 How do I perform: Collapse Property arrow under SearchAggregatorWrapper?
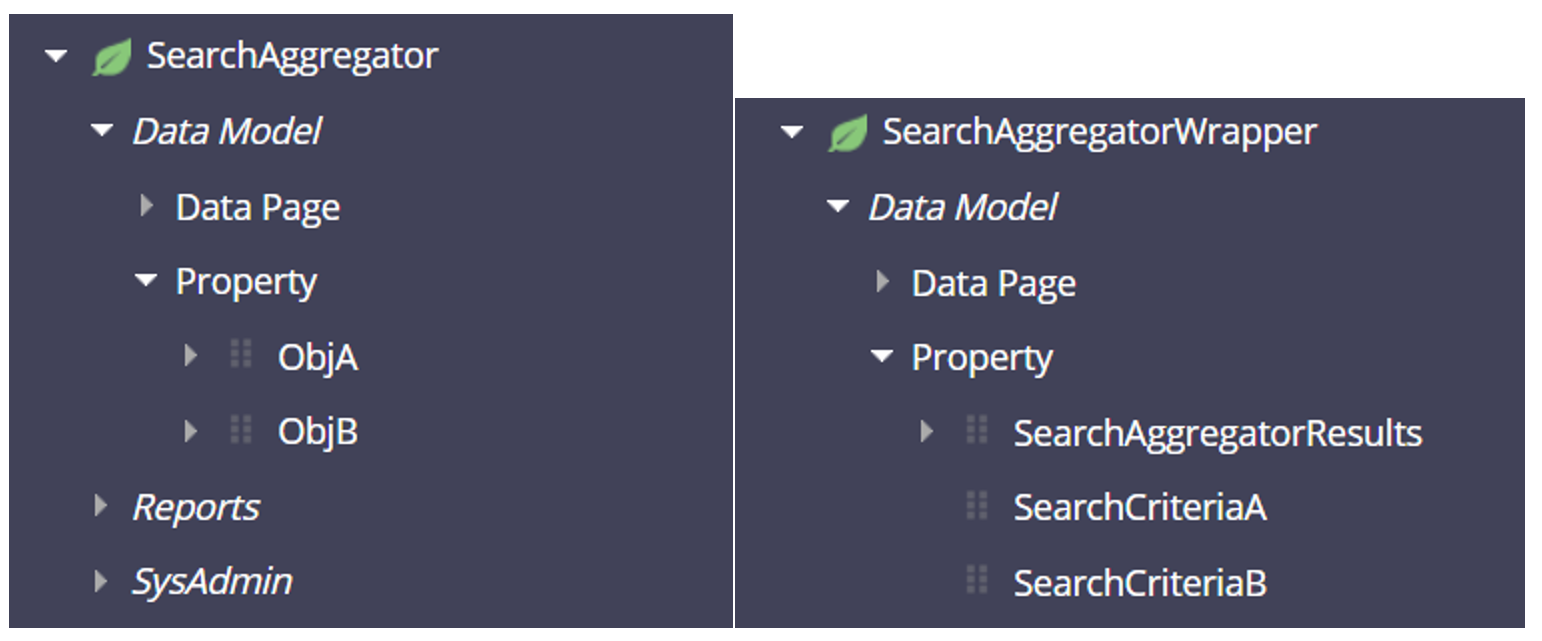(x=881, y=358)
